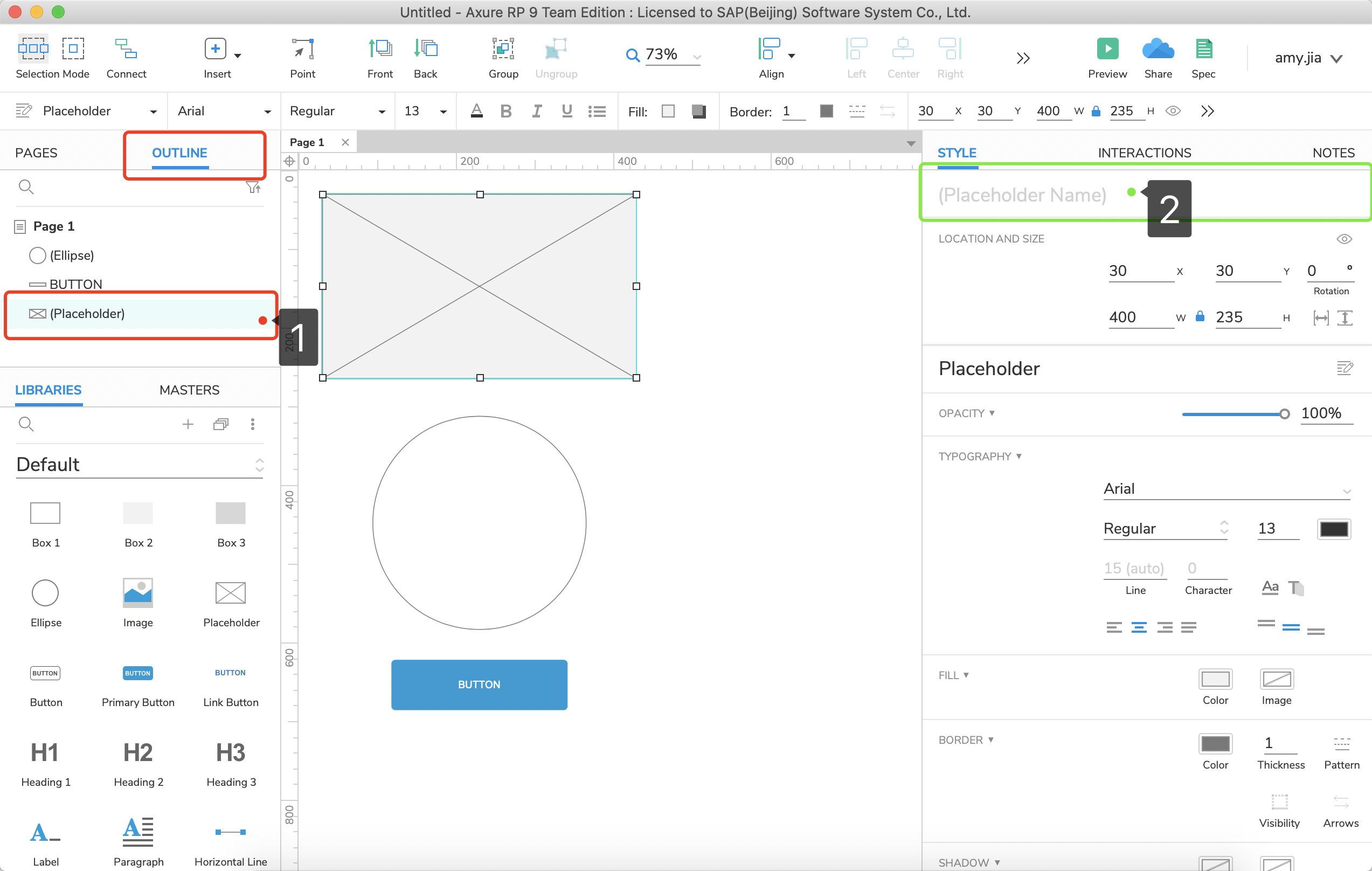Click the Placeholder Name input field
Image resolution: width=1372 pixels, height=871 pixels.
tap(1022, 195)
